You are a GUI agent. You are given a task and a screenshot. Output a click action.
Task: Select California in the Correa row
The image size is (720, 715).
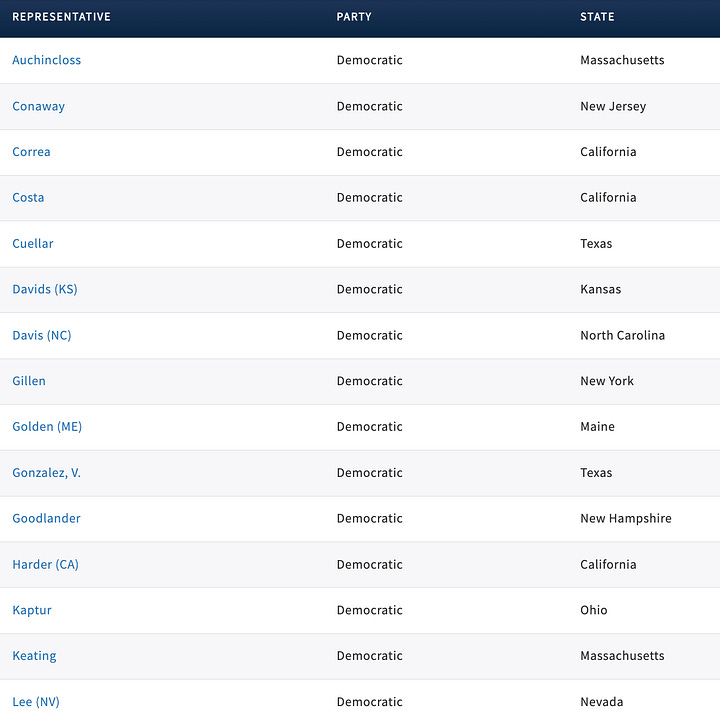point(608,152)
